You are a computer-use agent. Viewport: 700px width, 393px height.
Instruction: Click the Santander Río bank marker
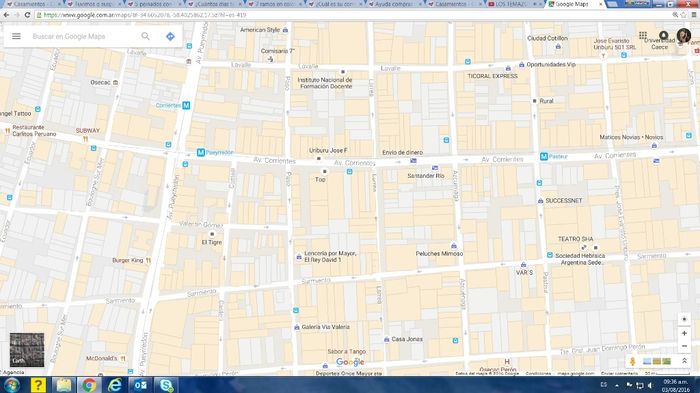[x=435, y=168]
